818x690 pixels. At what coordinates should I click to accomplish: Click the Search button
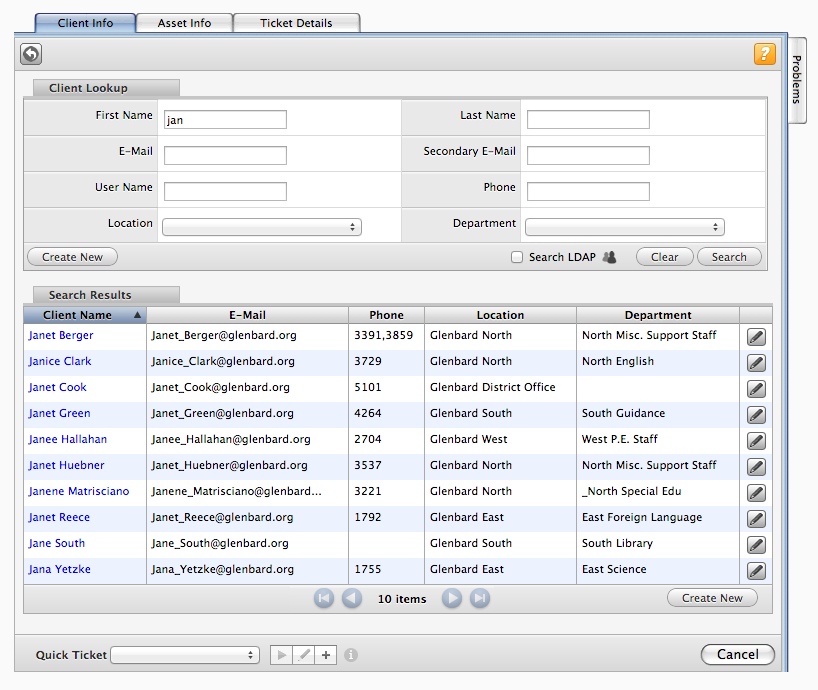[x=728, y=257]
